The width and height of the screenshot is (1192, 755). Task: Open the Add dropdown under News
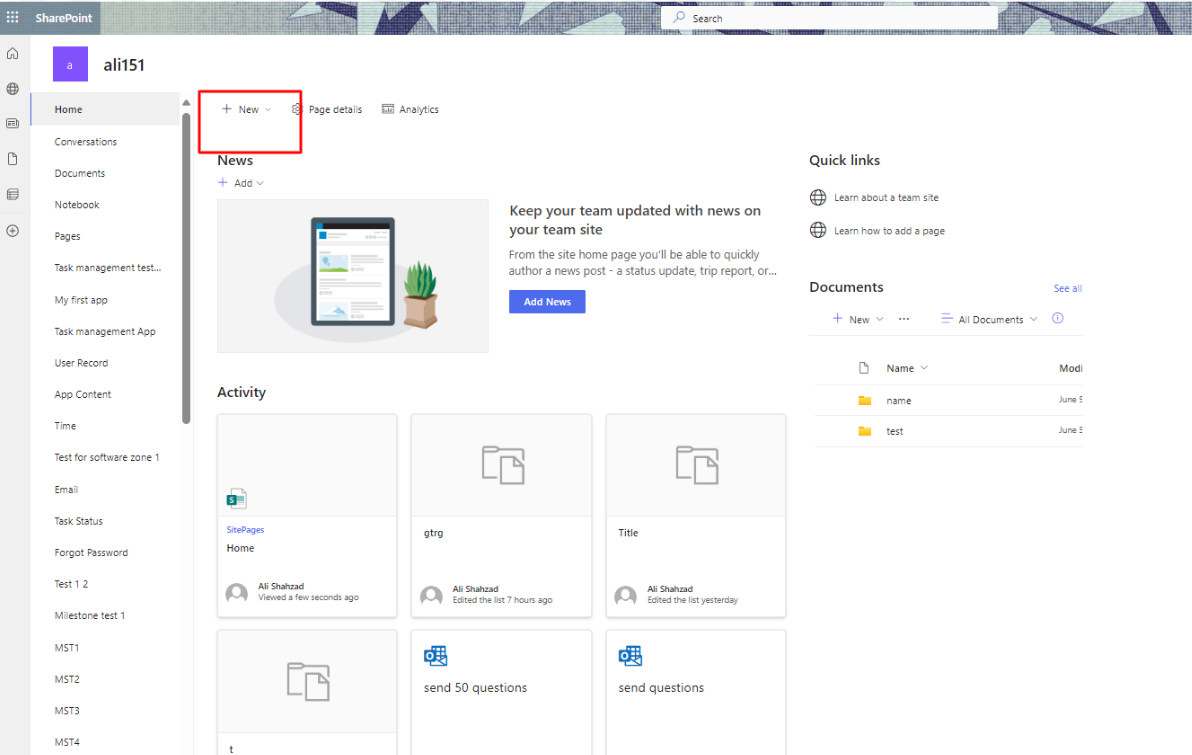point(241,183)
